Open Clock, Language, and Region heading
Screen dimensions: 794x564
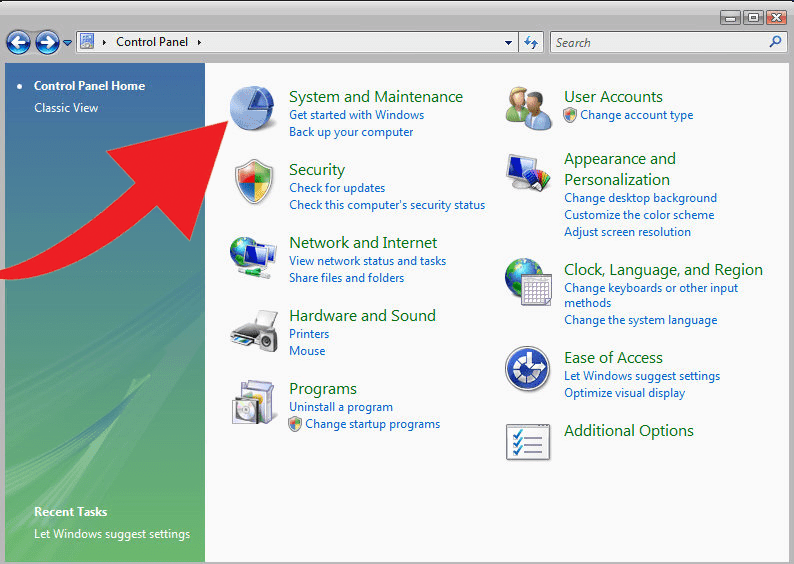663,270
